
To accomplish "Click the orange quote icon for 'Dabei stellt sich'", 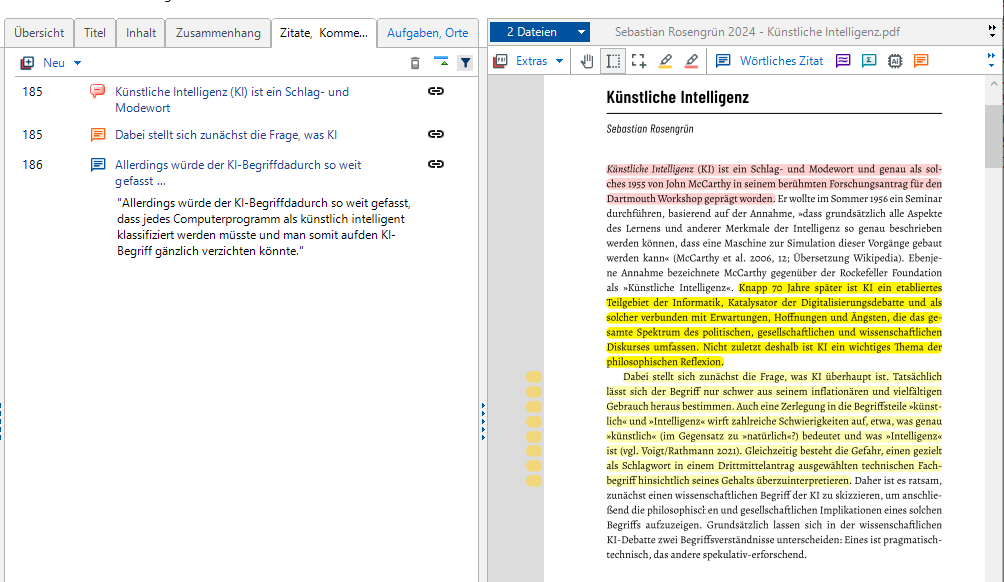I will point(97,134).
